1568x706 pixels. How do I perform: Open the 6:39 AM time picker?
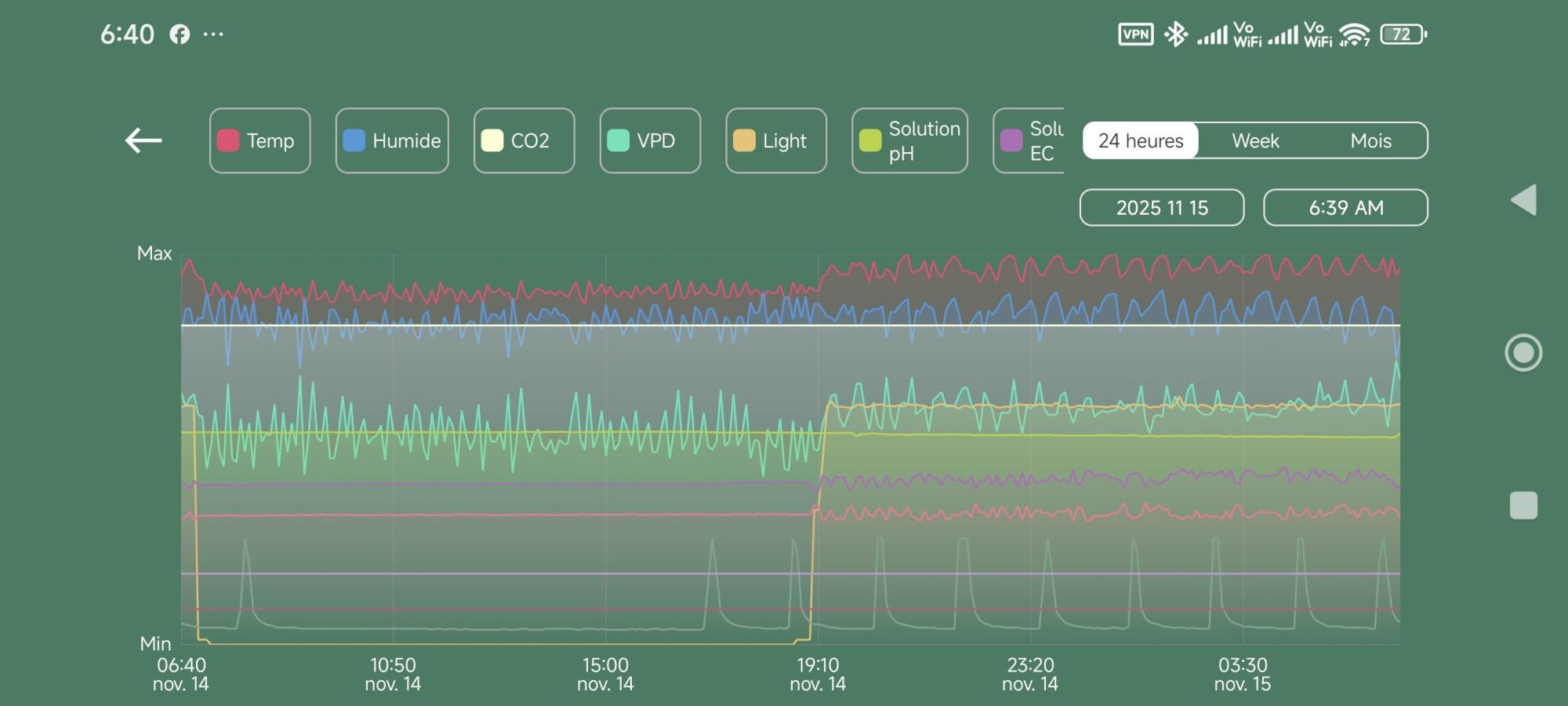click(x=1345, y=208)
